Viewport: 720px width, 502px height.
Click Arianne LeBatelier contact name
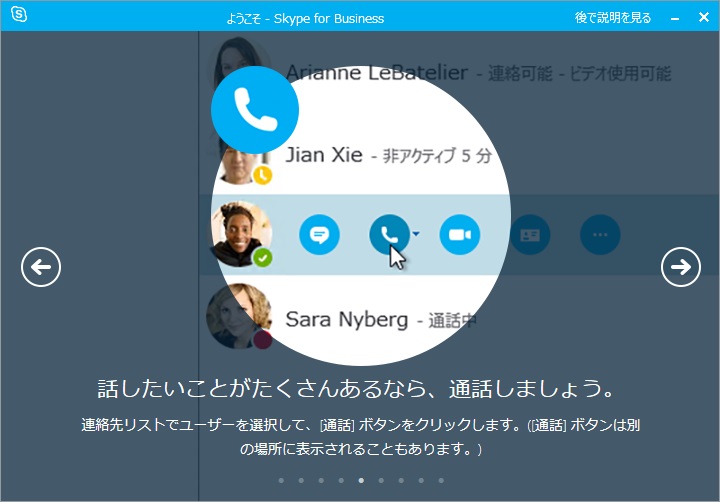pos(377,73)
